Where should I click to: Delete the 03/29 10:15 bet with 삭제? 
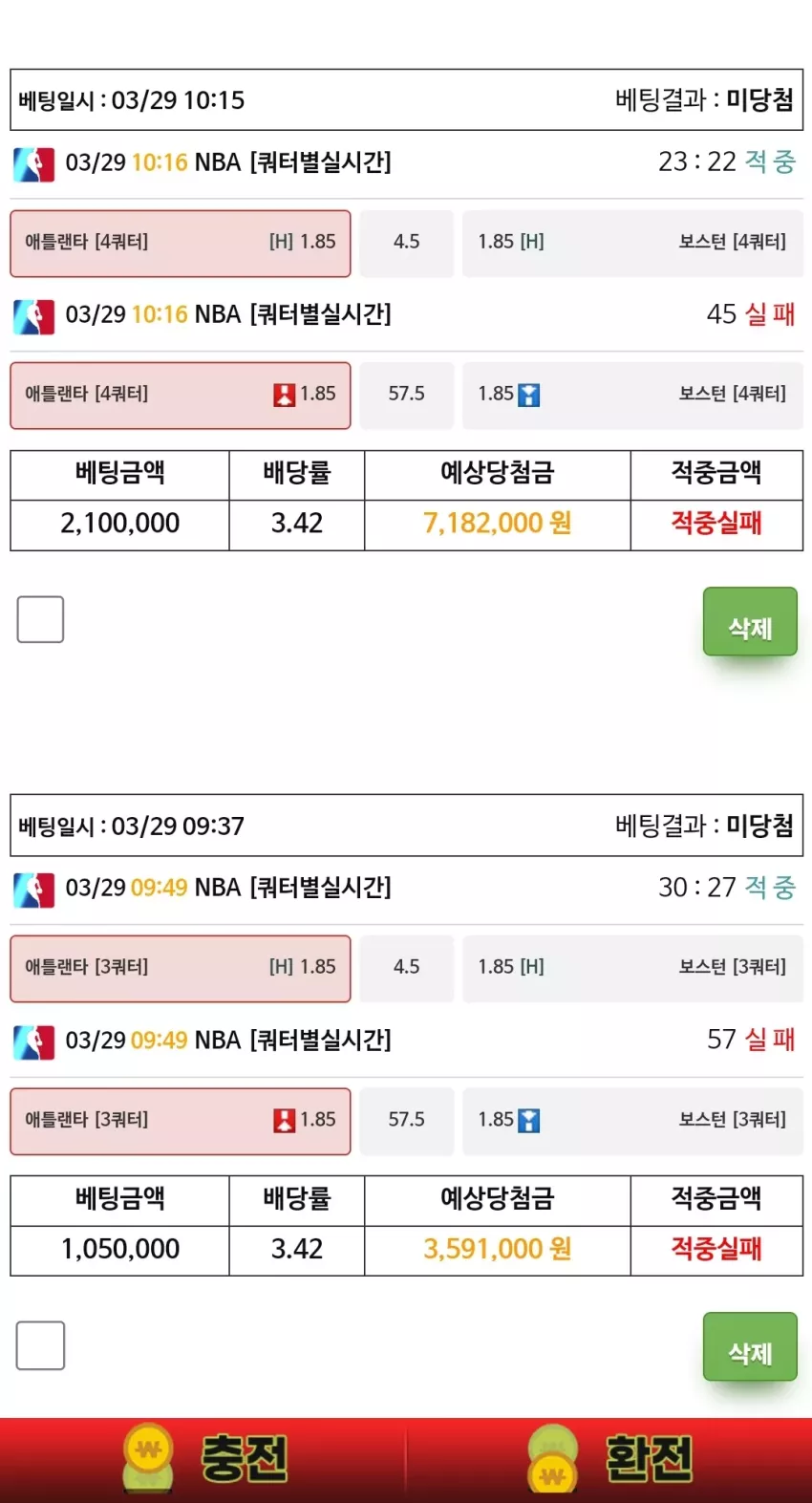pyautogui.click(x=750, y=622)
